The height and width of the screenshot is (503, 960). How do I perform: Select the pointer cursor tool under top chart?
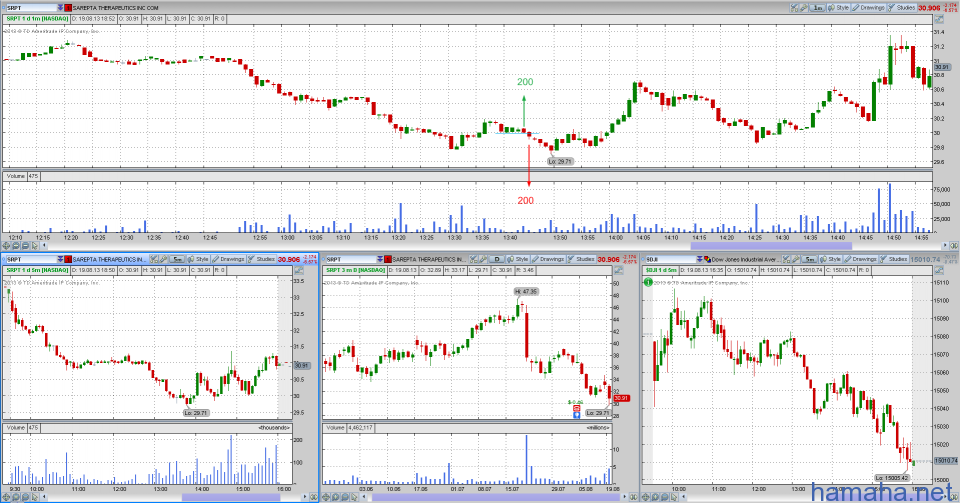34,245
